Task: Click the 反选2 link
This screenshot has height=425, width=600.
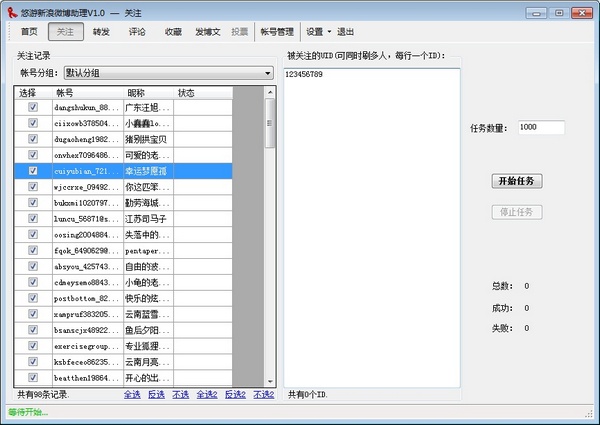Action: coord(235,394)
